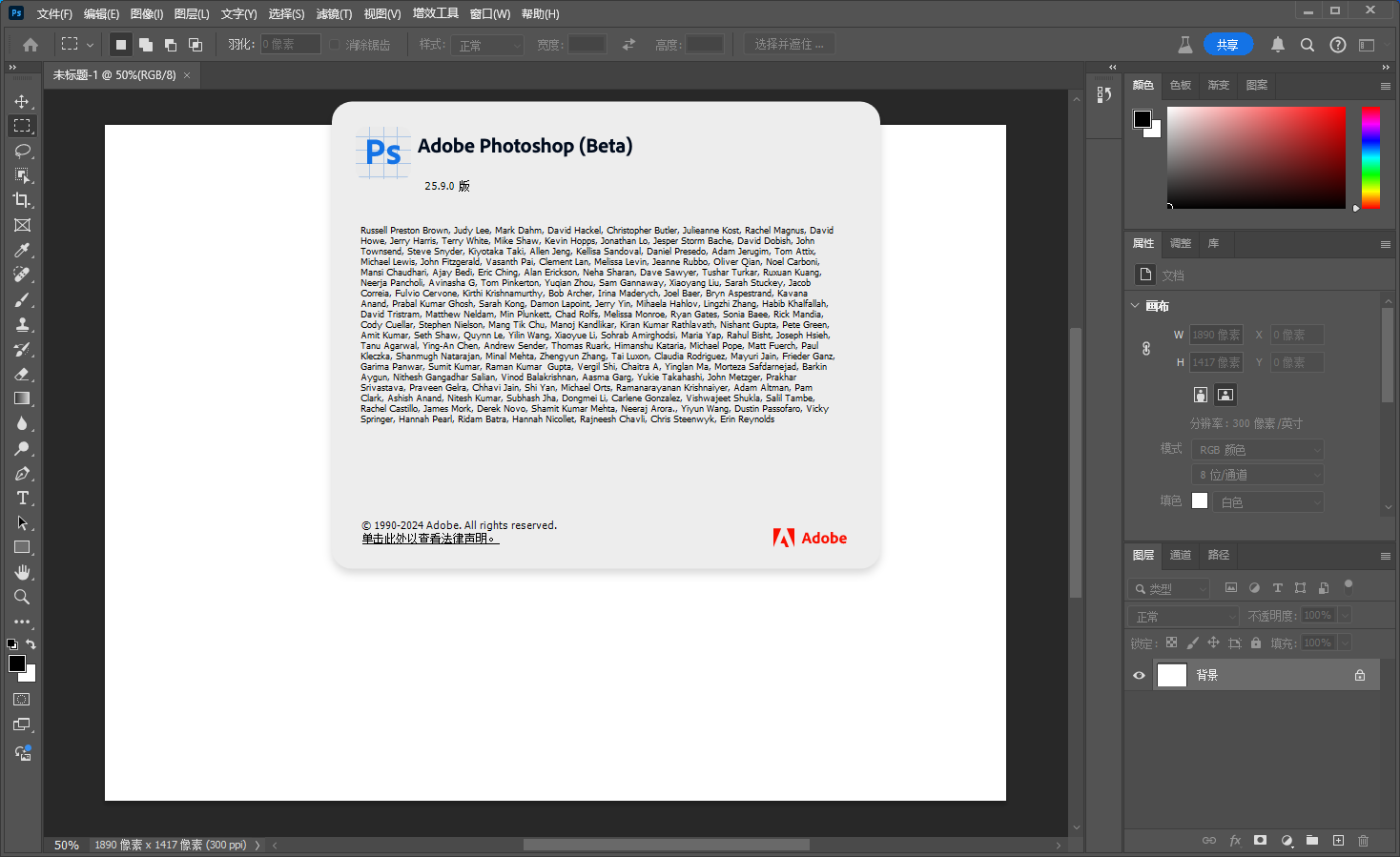The image size is (1400, 857).
Task: Select the Zoom tool
Action: [x=22, y=597]
